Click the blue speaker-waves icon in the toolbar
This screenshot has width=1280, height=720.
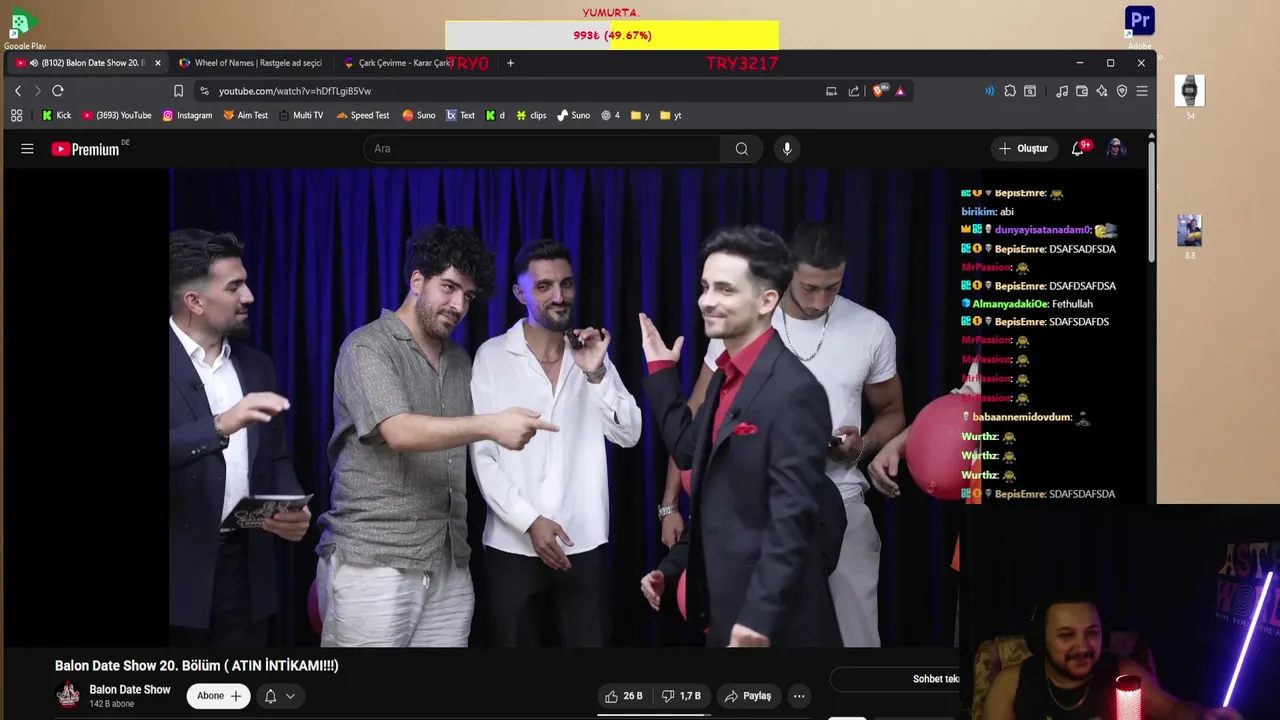pos(989,91)
